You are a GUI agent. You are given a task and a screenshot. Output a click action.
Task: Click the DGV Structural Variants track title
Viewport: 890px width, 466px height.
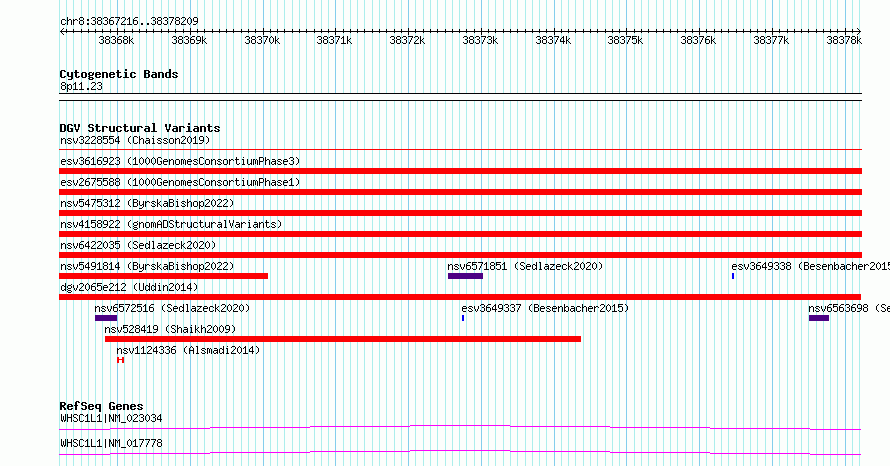coord(140,128)
